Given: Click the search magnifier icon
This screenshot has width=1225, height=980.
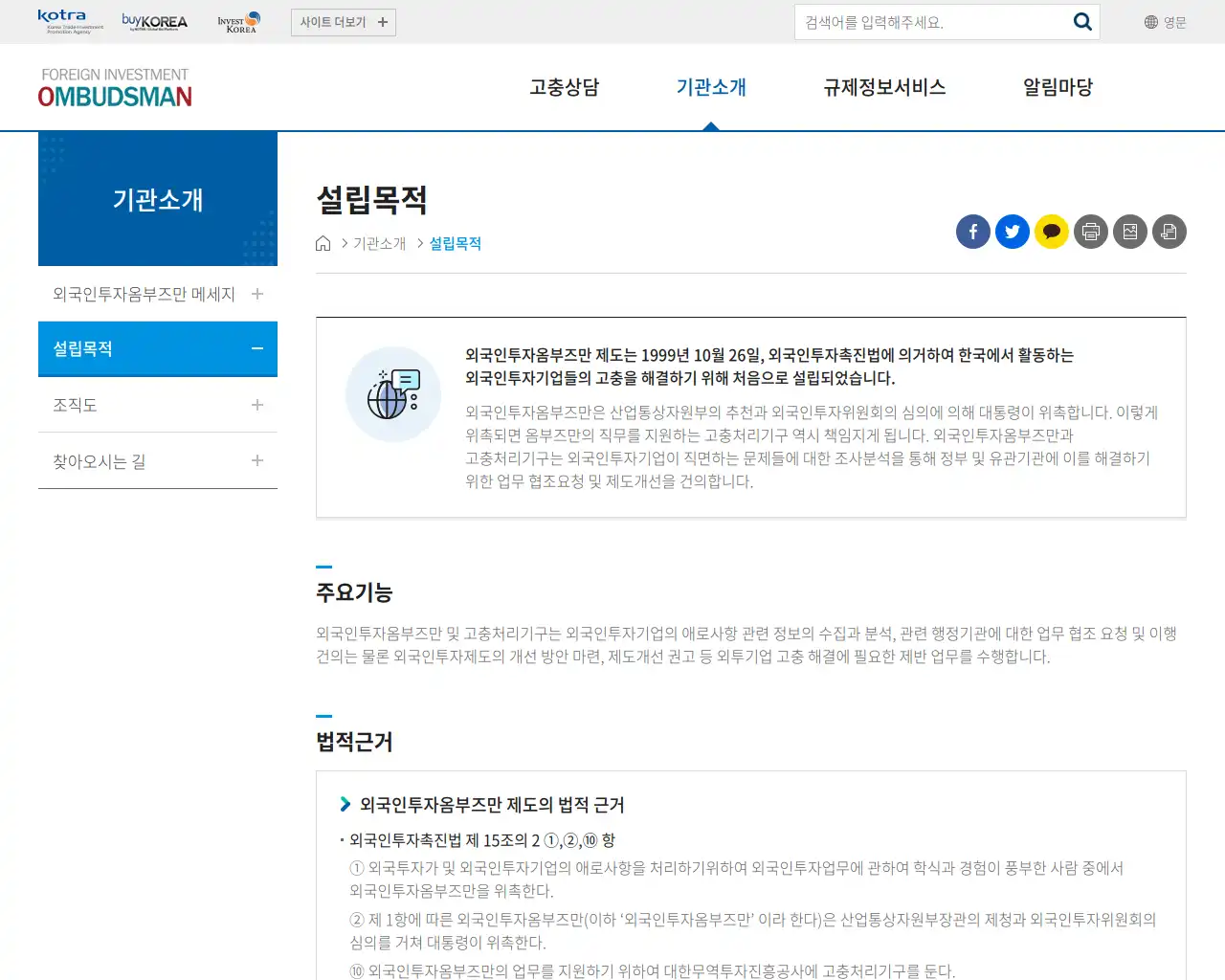Looking at the screenshot, I should click(x=1082, y=21).
